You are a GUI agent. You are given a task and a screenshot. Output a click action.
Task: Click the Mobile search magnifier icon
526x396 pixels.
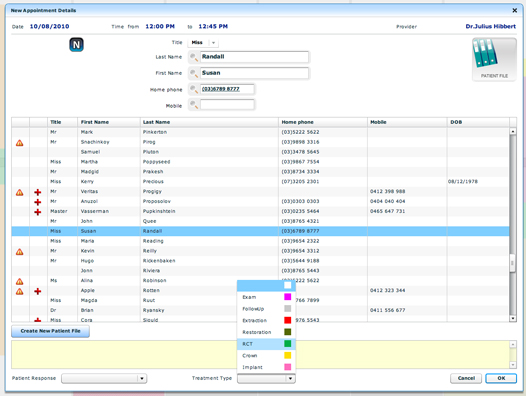194,105
